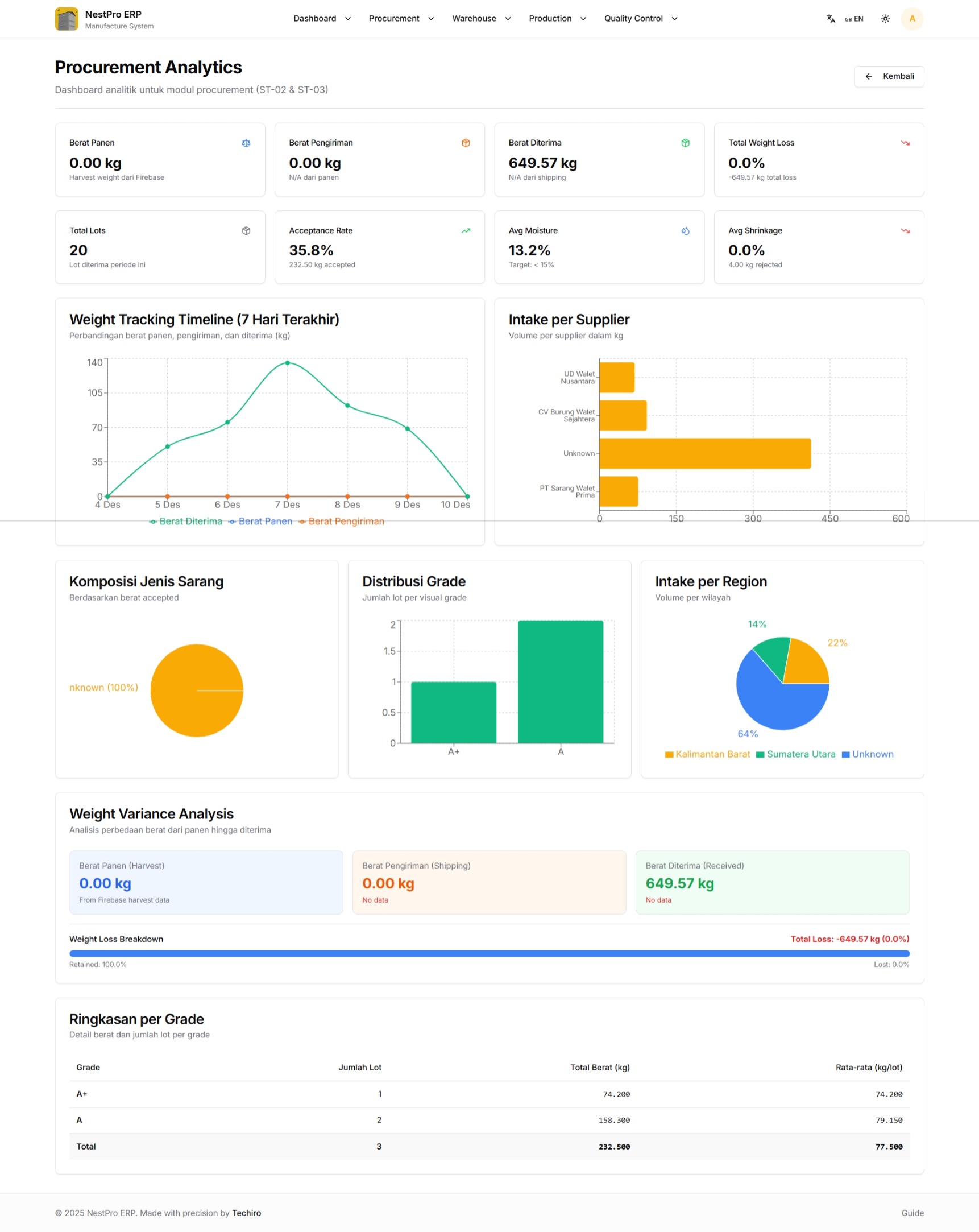Open the Techiro link in the footer
Screen dimensions: 979x1232
[x=246, y=1213]
